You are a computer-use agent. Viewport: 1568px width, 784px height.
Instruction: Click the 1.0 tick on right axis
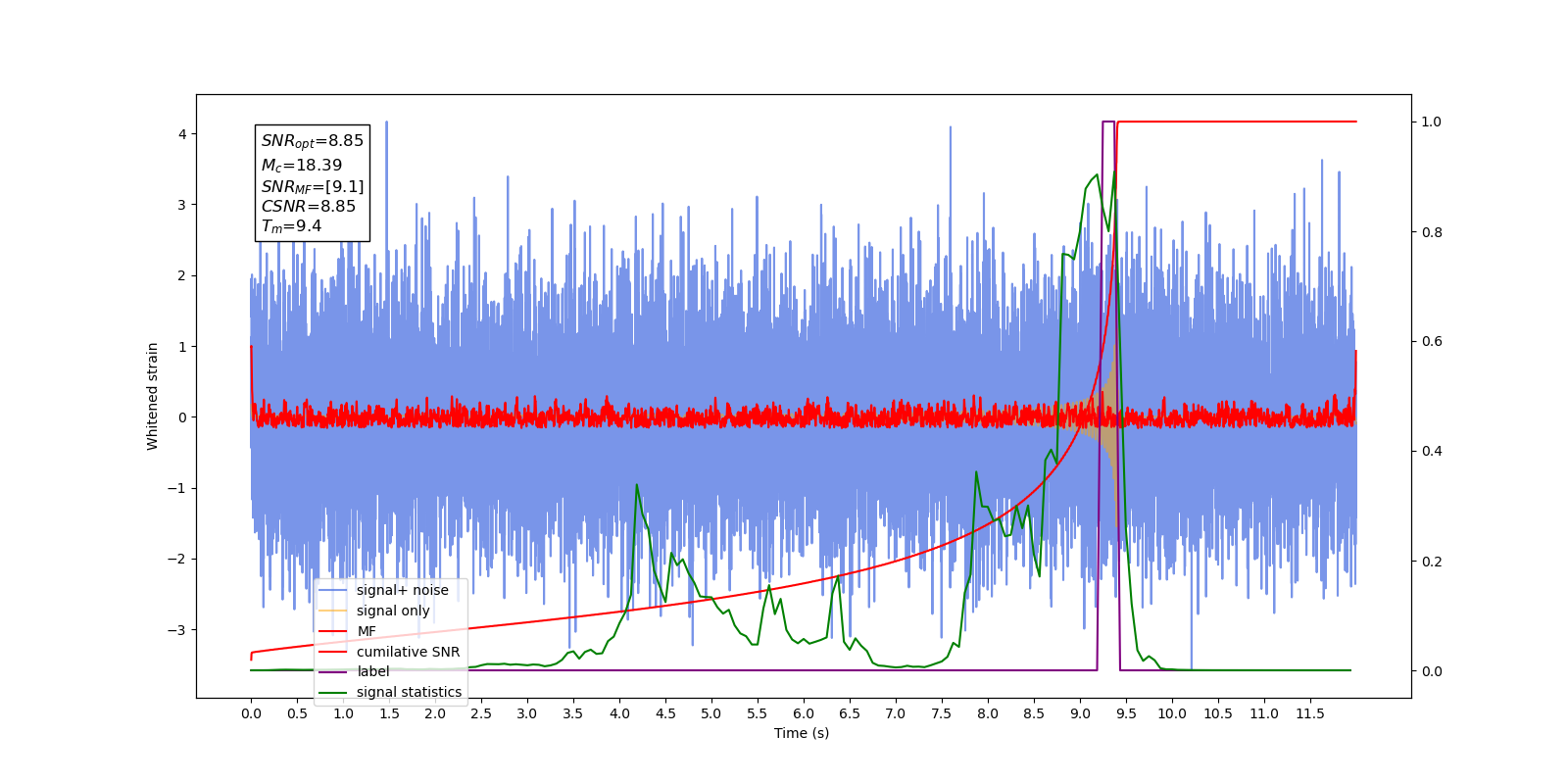tap(1432, 122)
